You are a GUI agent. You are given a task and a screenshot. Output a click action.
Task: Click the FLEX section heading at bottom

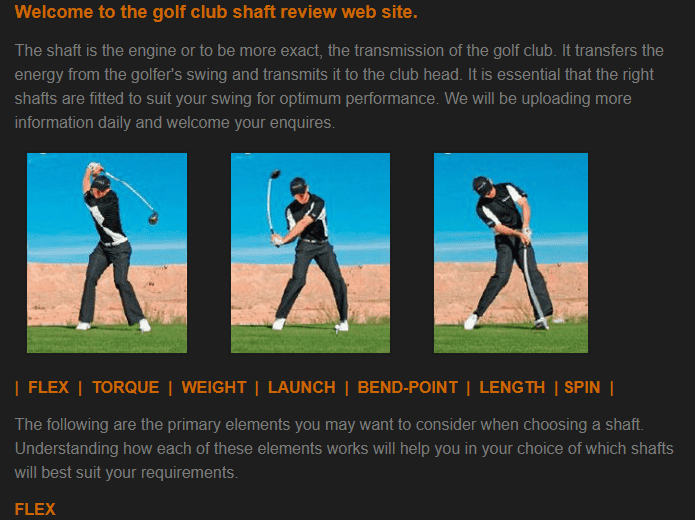(x=35, y=509)
